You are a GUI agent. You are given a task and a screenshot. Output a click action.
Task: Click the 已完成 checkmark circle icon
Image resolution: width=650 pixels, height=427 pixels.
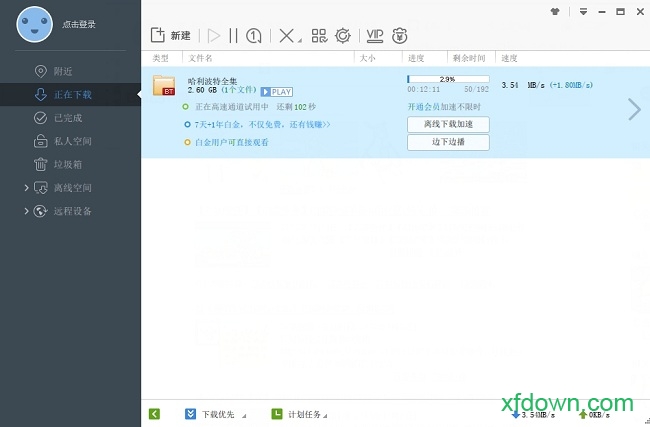[x=40, y=118]
